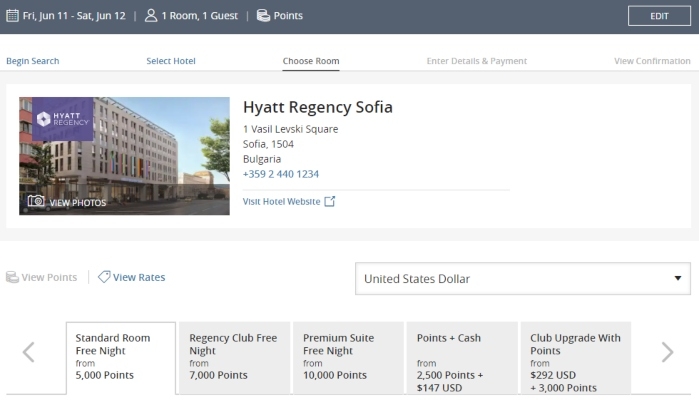699x400 pixels.
Task: Open Visit Hotel Website link
Action: pyautogui.click(x=281, y=202)
